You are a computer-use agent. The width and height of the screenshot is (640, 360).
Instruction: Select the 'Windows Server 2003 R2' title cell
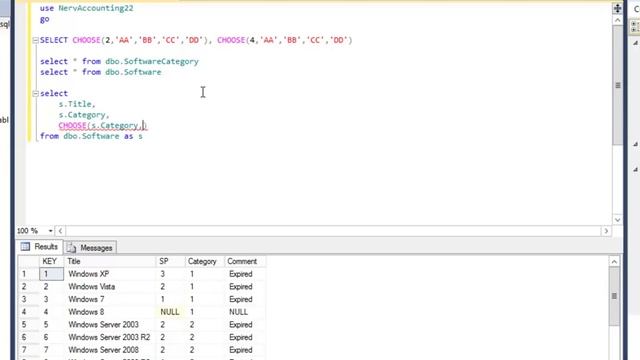pyautogui.click(x=110, y=337)
